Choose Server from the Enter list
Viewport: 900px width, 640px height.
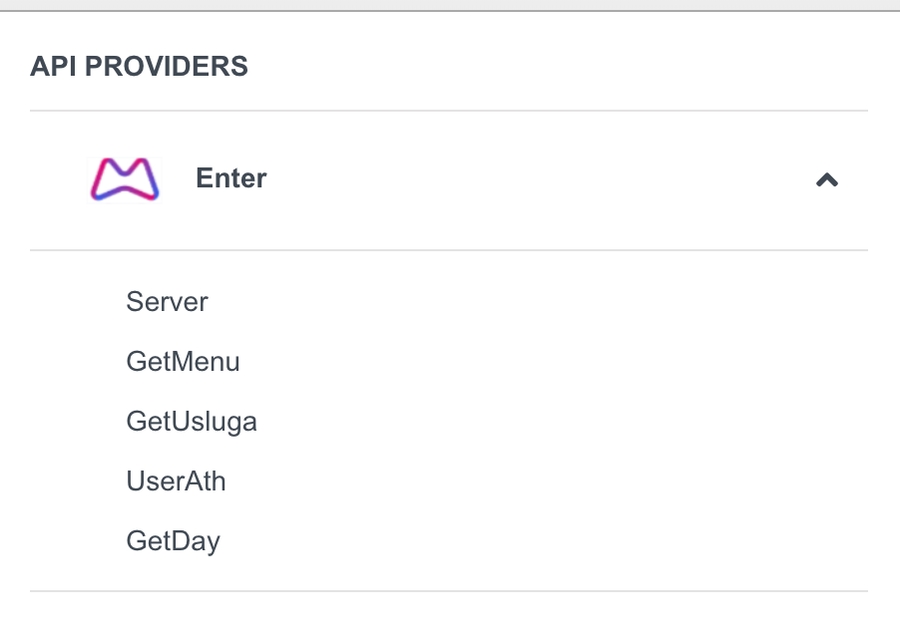tap(167, 302)
